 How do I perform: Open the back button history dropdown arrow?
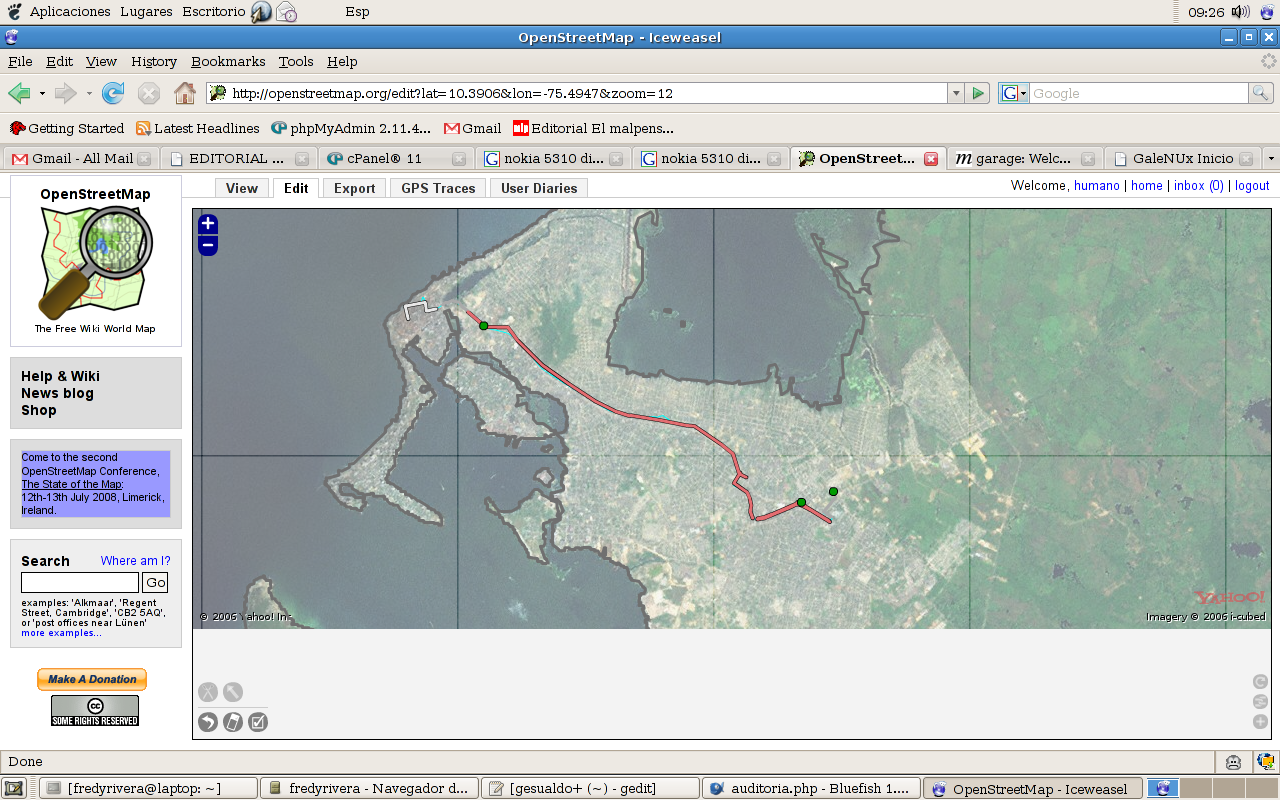(42, 93)
